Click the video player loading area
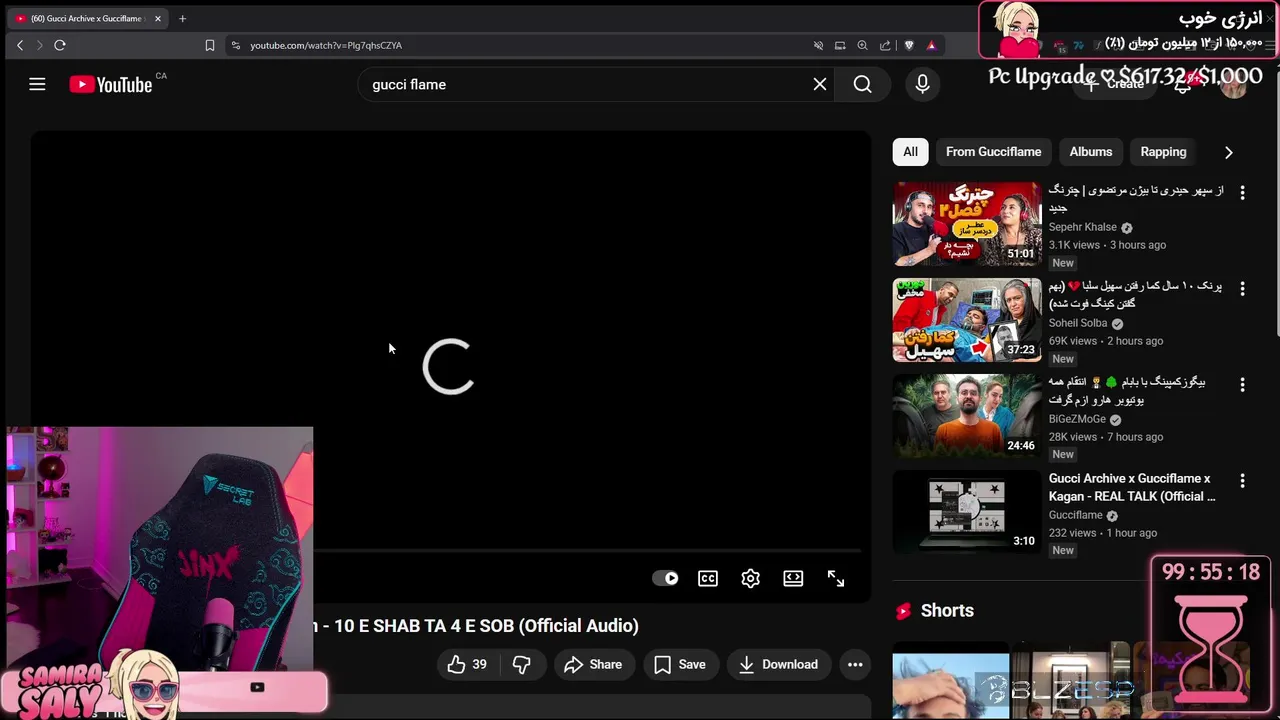1280x720 pixels. (448, 366)
